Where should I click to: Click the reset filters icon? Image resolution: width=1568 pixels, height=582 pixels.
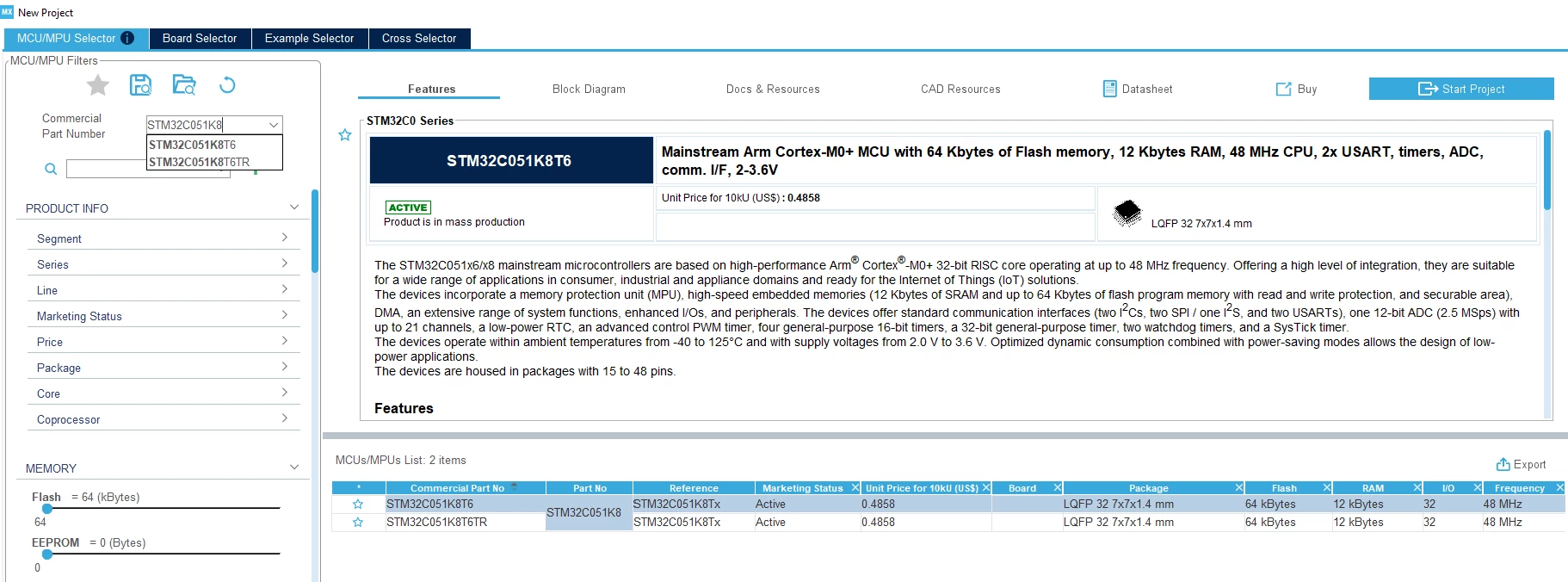[227, 84]
